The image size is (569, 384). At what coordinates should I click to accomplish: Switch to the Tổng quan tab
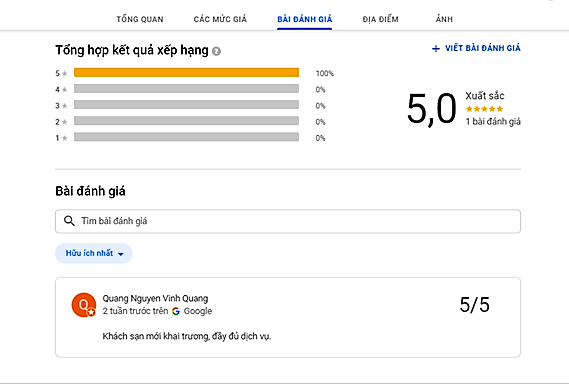(140, 19)
